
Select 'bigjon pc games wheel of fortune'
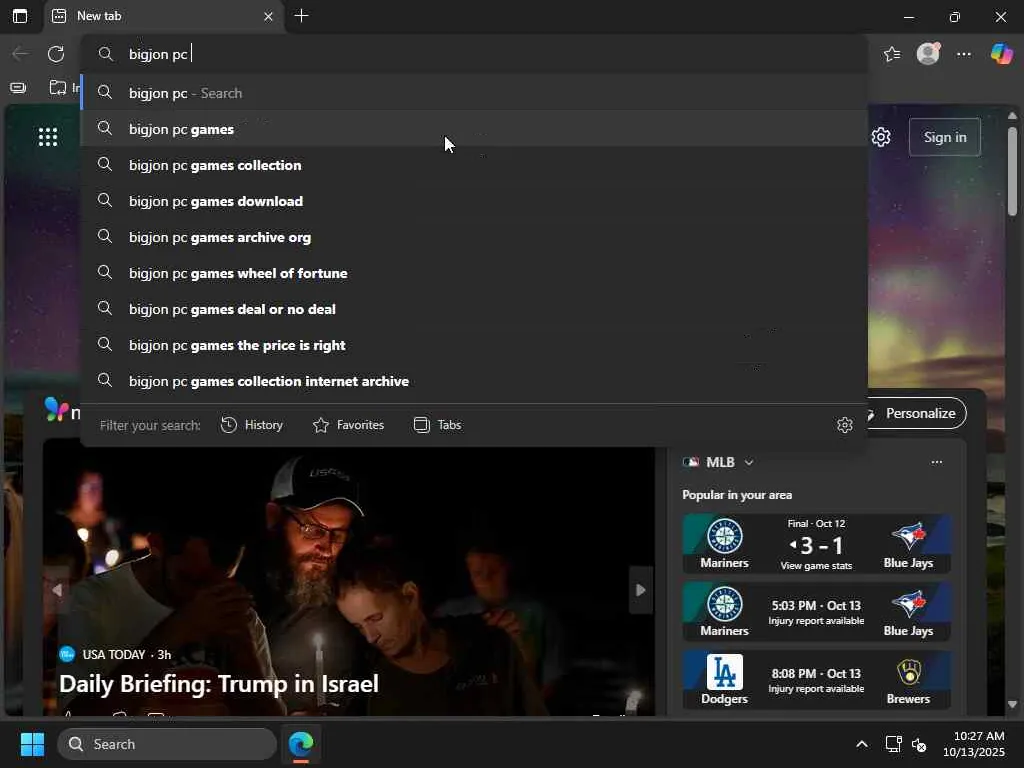474,272
